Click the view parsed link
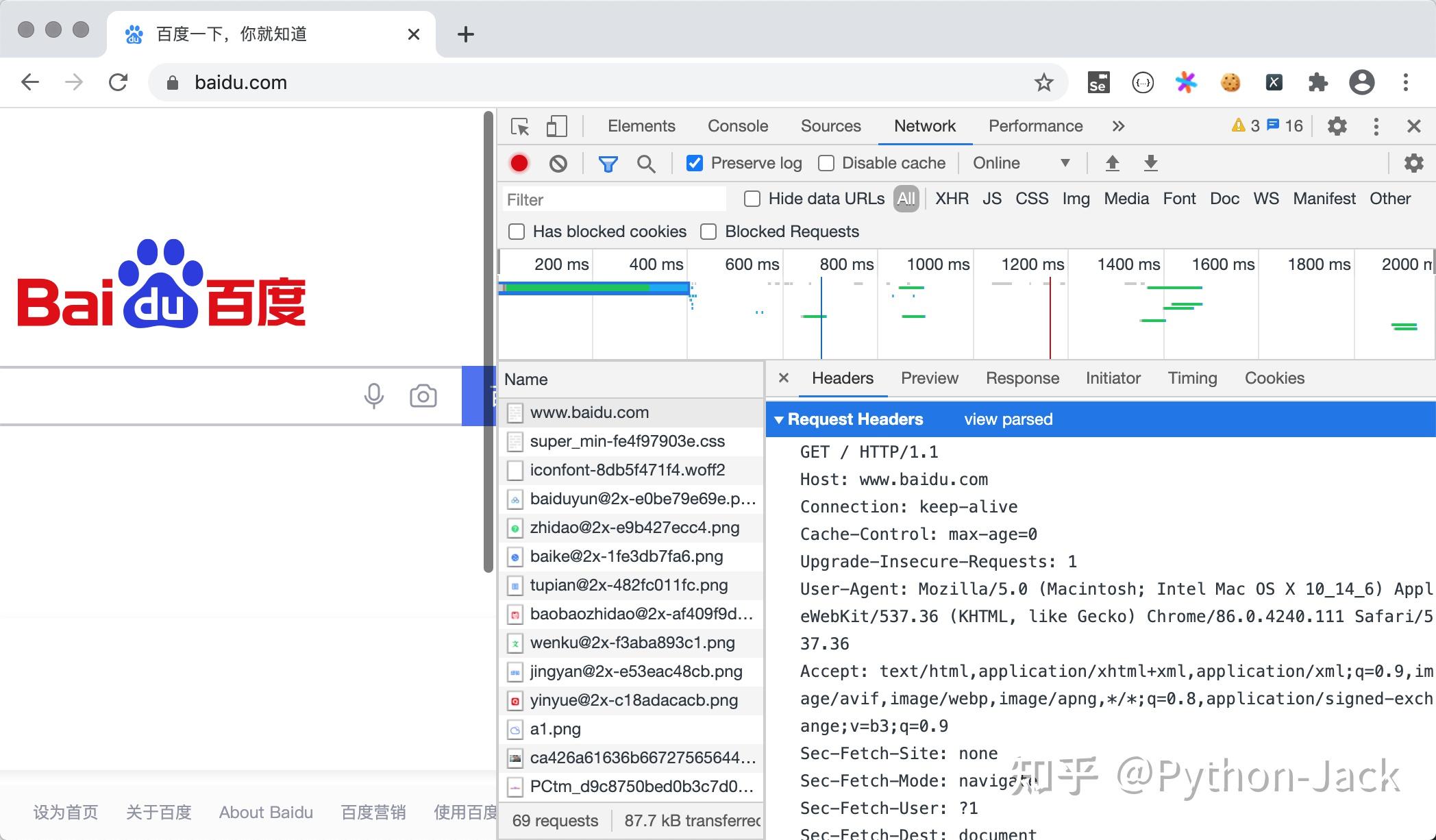This screenshot has width=1436, height=840. pyautogui.click(x=1007, y=419)
